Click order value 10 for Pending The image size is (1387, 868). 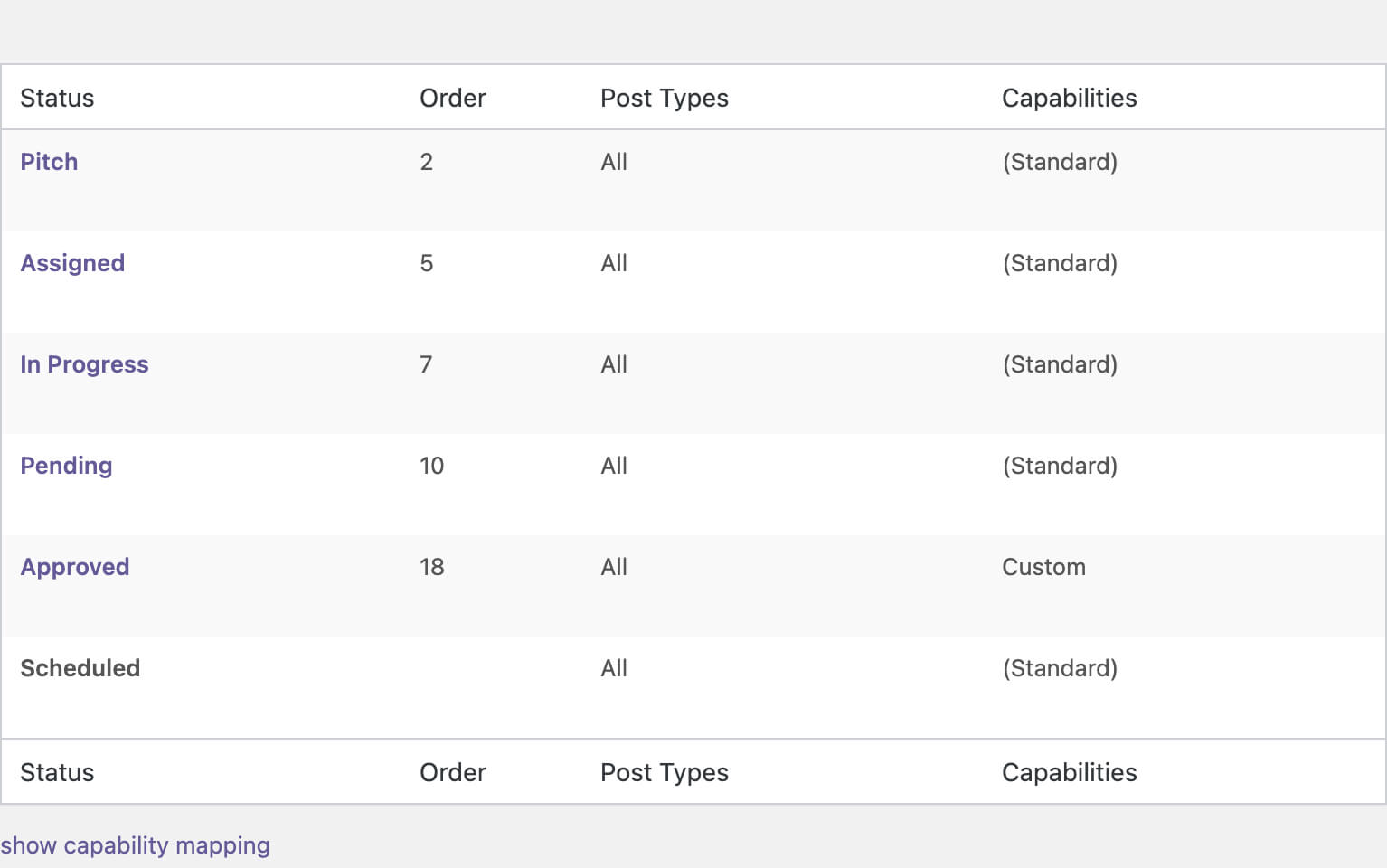(x=431, y=466)
